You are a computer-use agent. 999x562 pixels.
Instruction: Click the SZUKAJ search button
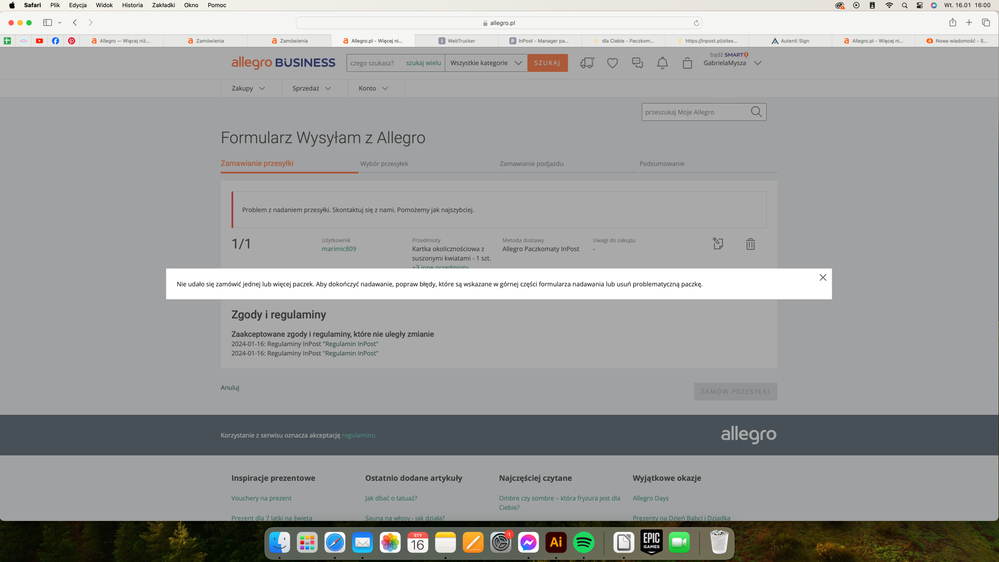pyautogui.click(x=547, y=63)
